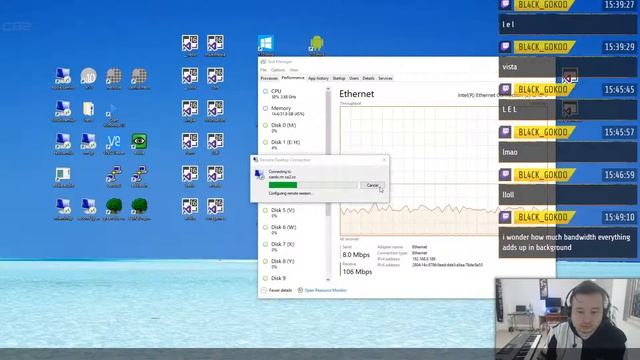640x360 pixels.
Task: Click the IPv4 address value
Action: tap(424, 259)
